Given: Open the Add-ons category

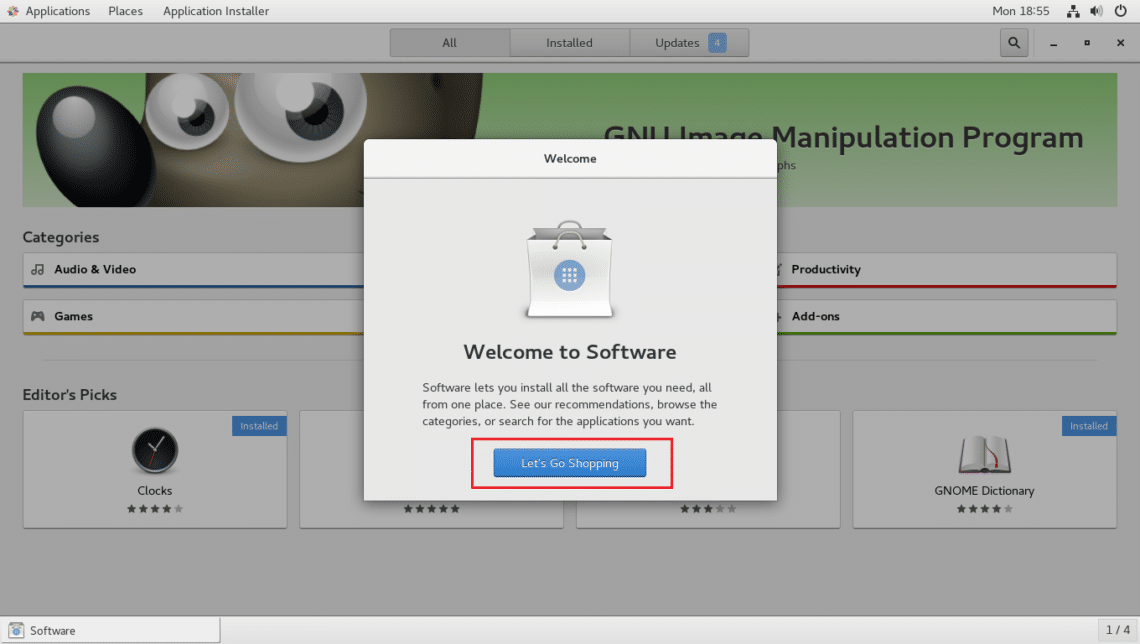Looking at the screenshot, I should tap(947, 317).
